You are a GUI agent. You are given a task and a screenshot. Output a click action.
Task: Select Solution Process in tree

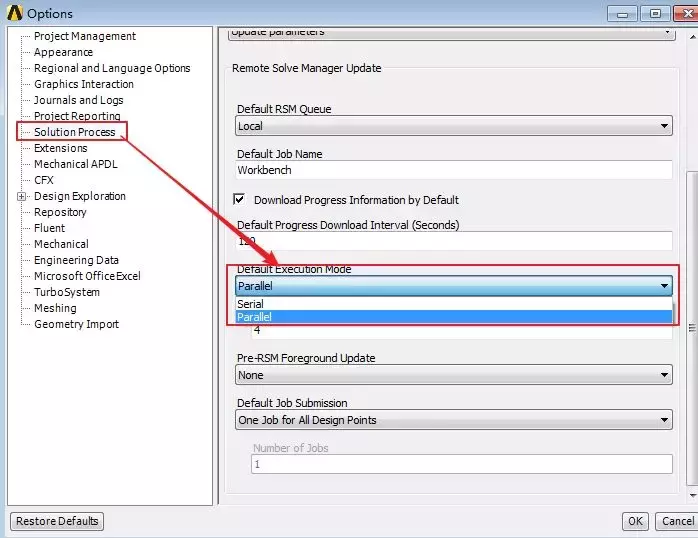point(74,132)
